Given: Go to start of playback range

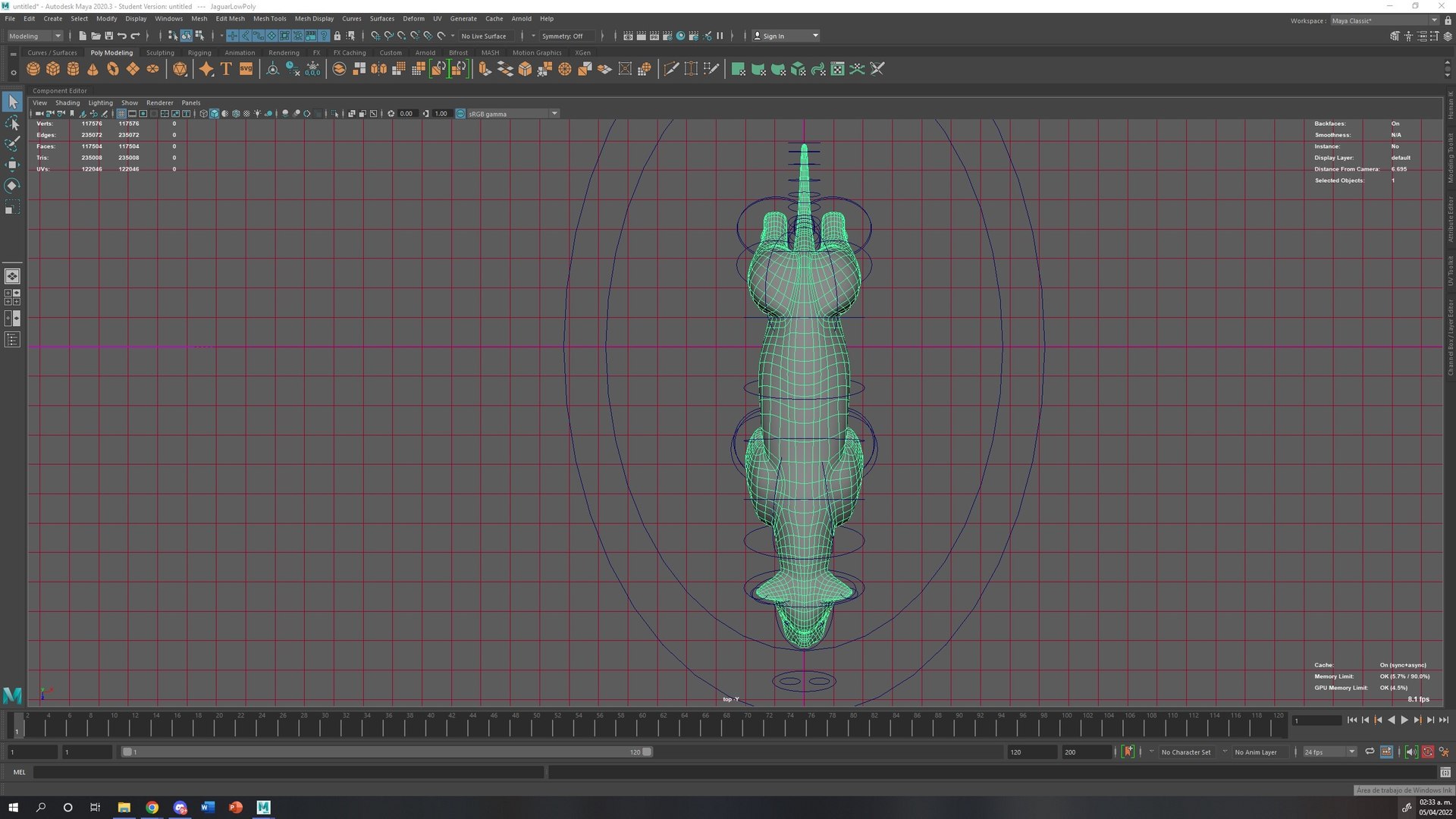Looking at the screenshot, I should tap(1352, 720).
